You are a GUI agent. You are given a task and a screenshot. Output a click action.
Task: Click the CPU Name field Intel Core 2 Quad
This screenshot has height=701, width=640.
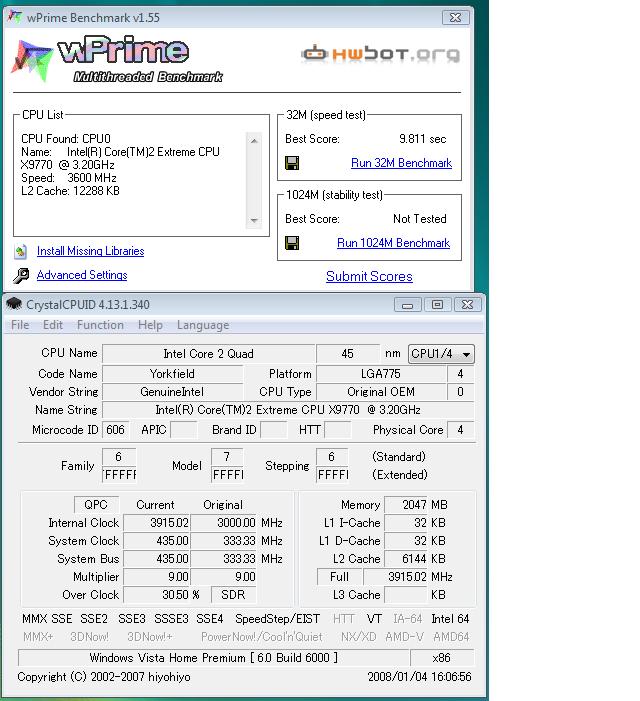[208, 354]
